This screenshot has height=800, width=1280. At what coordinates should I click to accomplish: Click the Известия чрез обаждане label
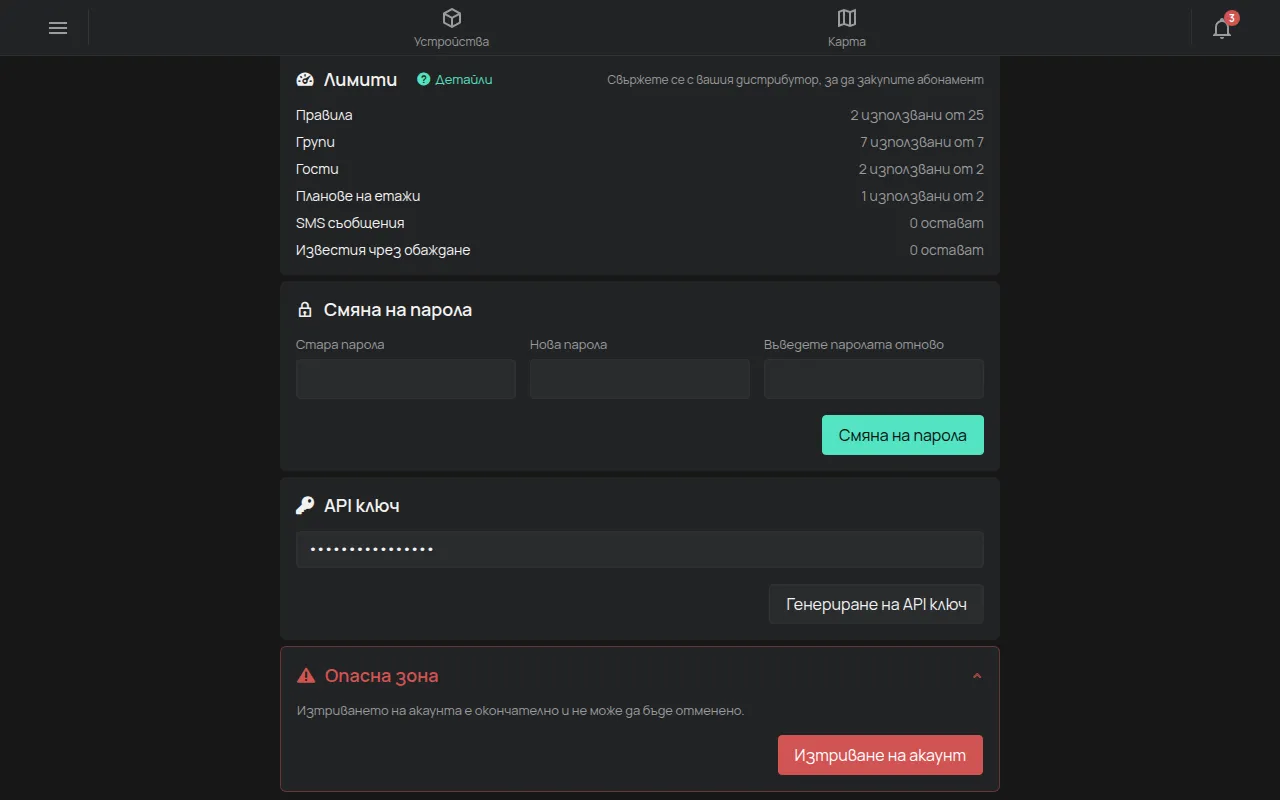point(383,250)
